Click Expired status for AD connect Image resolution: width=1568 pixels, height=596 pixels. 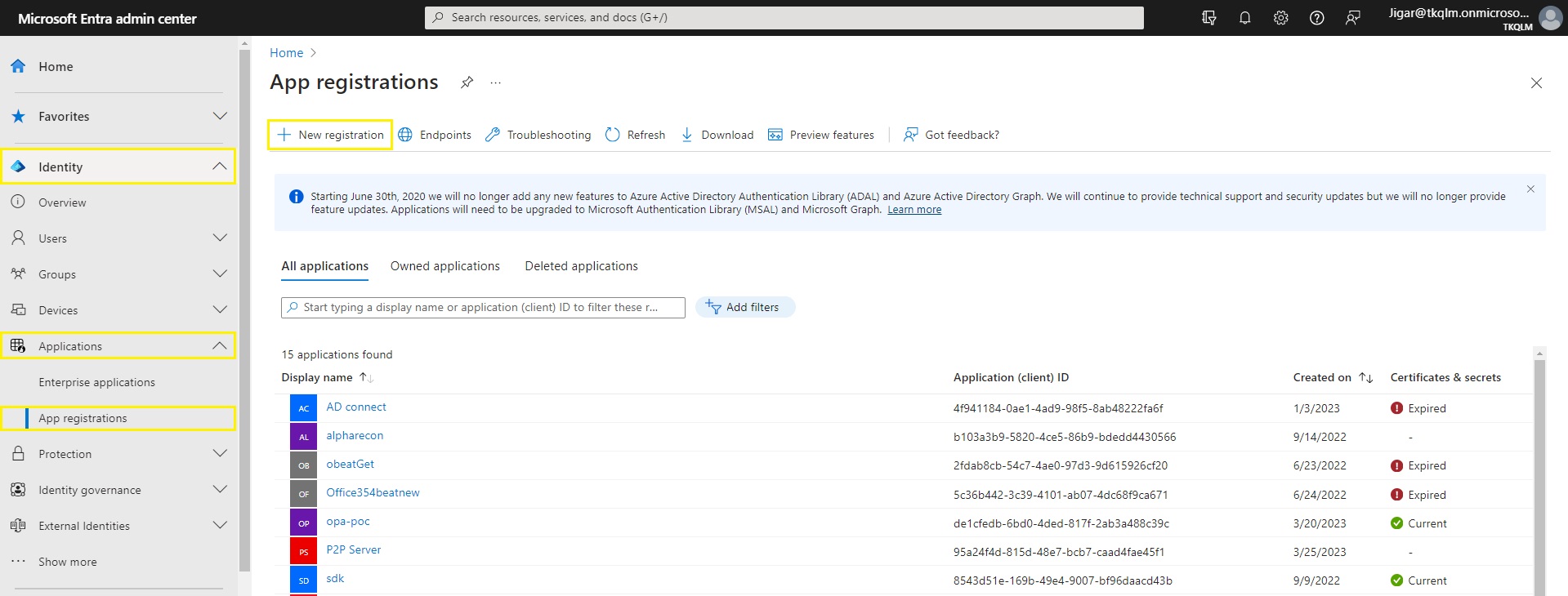coord(1418,408)
